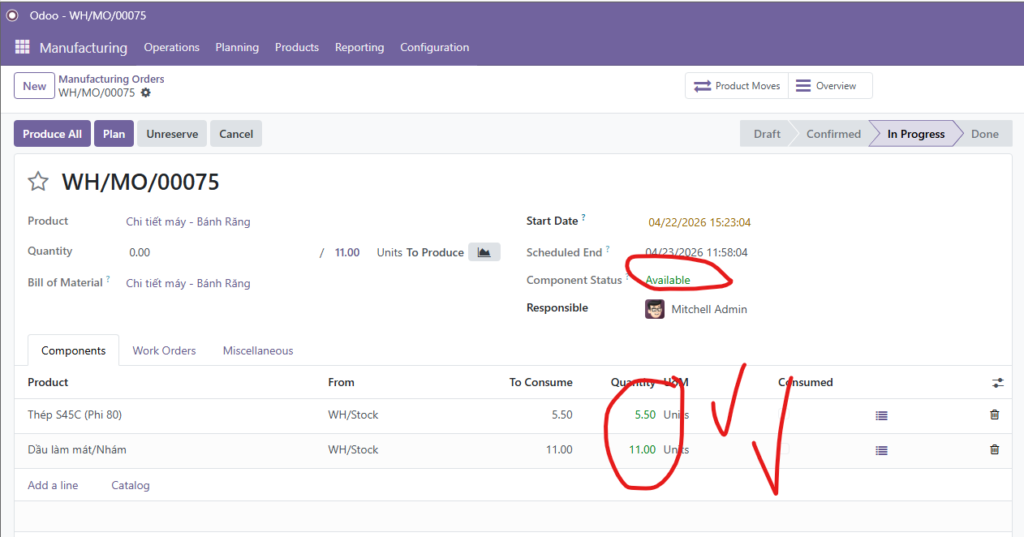Switch to the Work Orders tab
Viewport: 1024px width, 537px height.
[x=164, y=351]
